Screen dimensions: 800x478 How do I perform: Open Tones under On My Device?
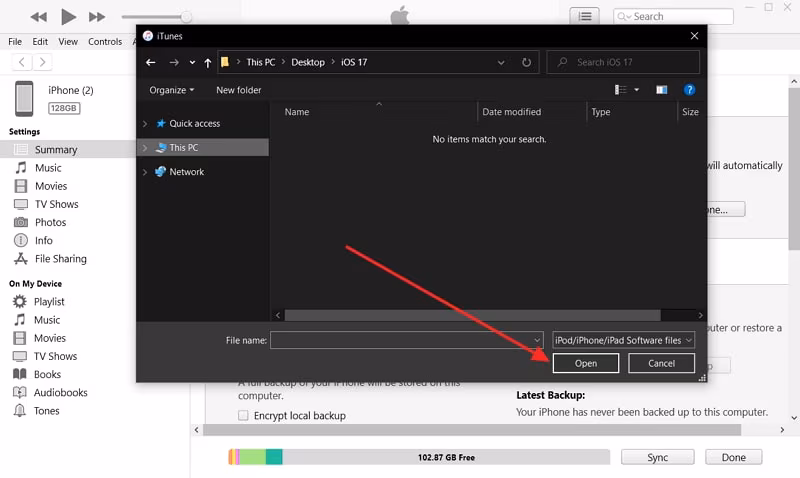[46, 411]
